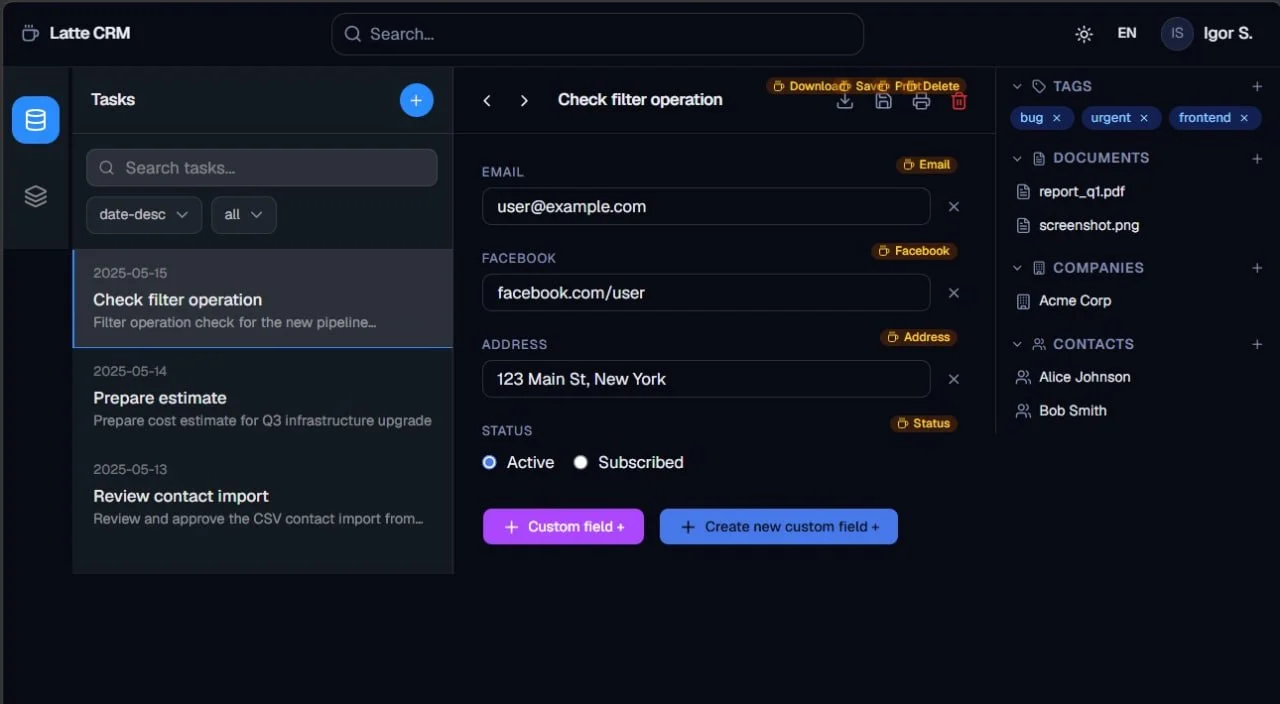Collapse the Documents section
Viewport: 1280px width, 704px height.
coord(1017,158)
